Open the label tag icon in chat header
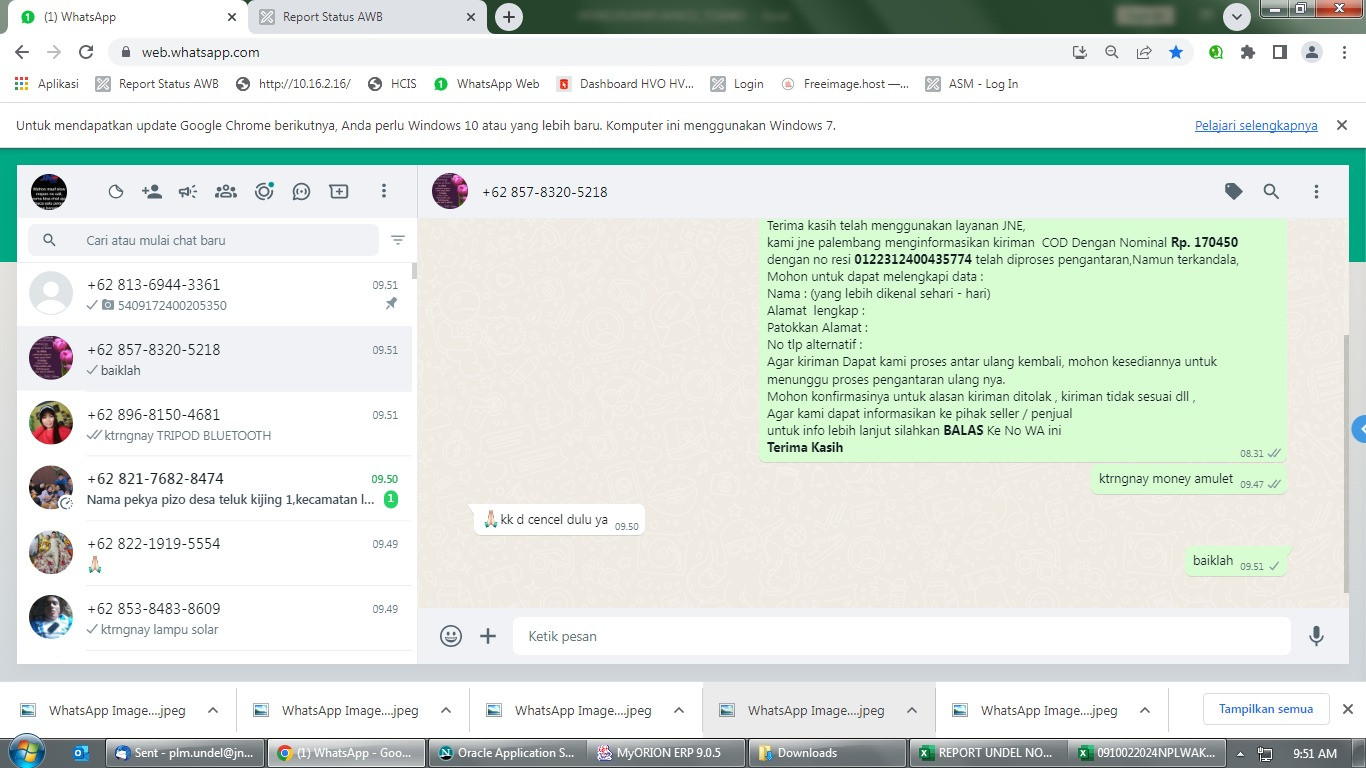Viewport: 1366px width, 768px height. coord(1234,192)
